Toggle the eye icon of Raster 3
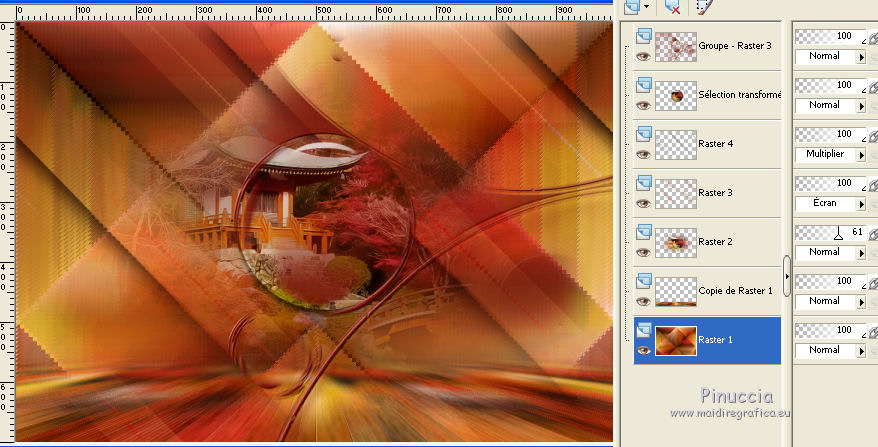 [643, 203]
